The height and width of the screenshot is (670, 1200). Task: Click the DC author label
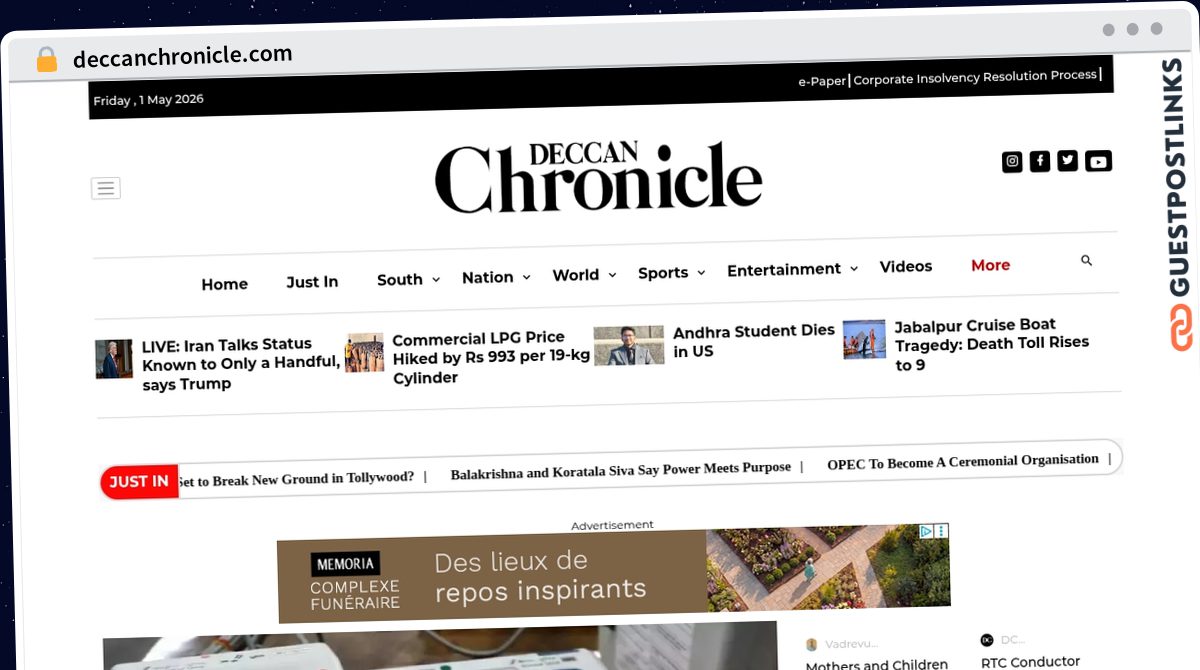point(1012,640)
